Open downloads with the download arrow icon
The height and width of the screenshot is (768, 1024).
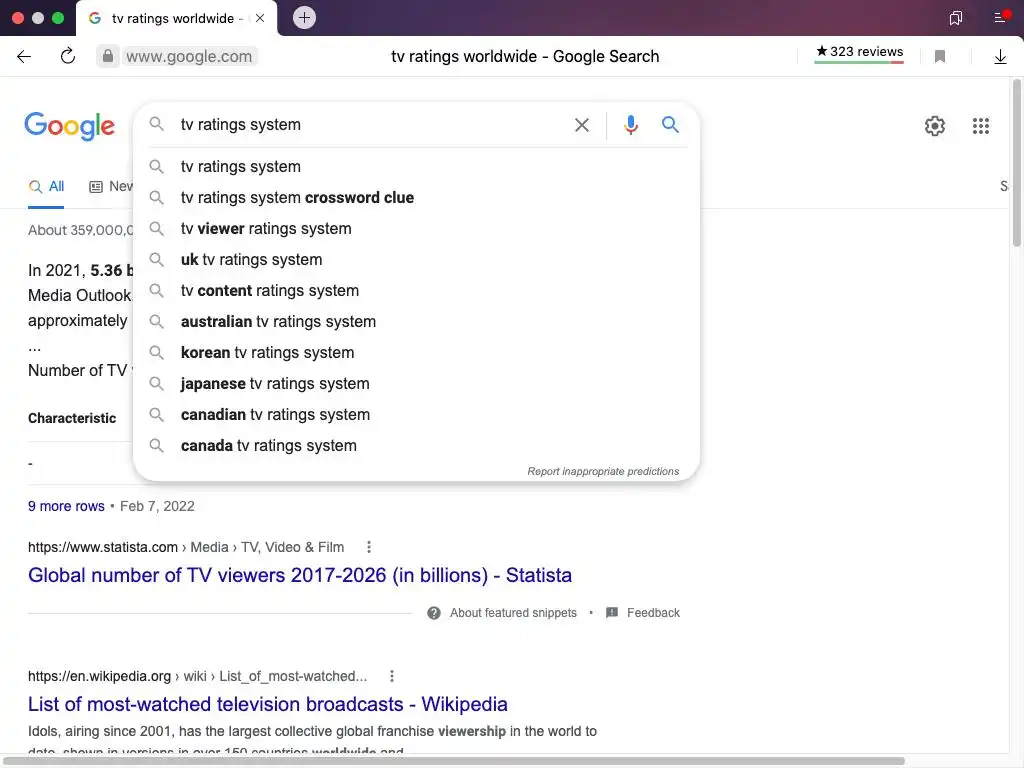1000,57
